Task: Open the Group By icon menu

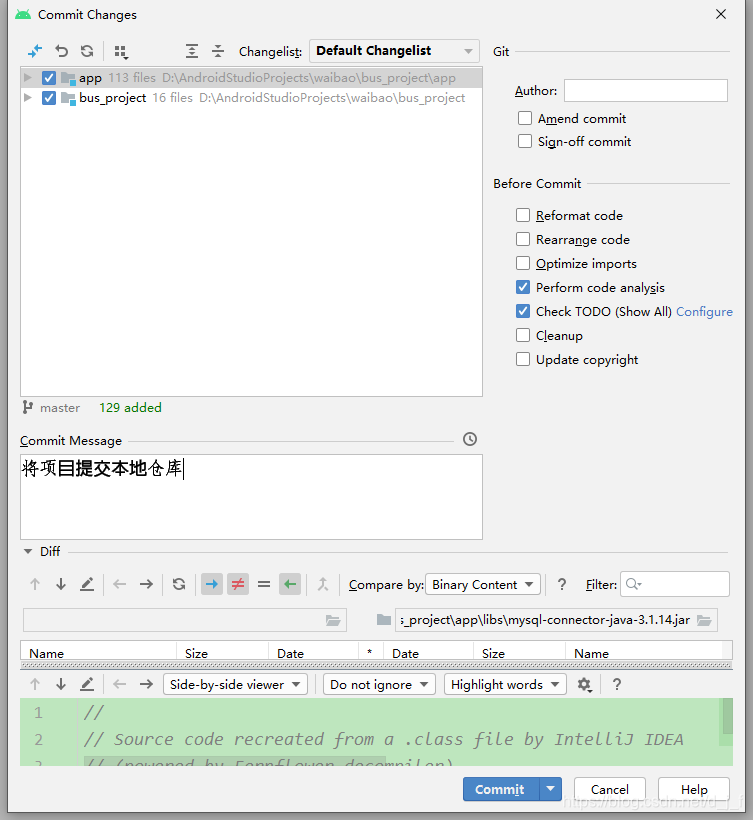Action: point(121,52)
